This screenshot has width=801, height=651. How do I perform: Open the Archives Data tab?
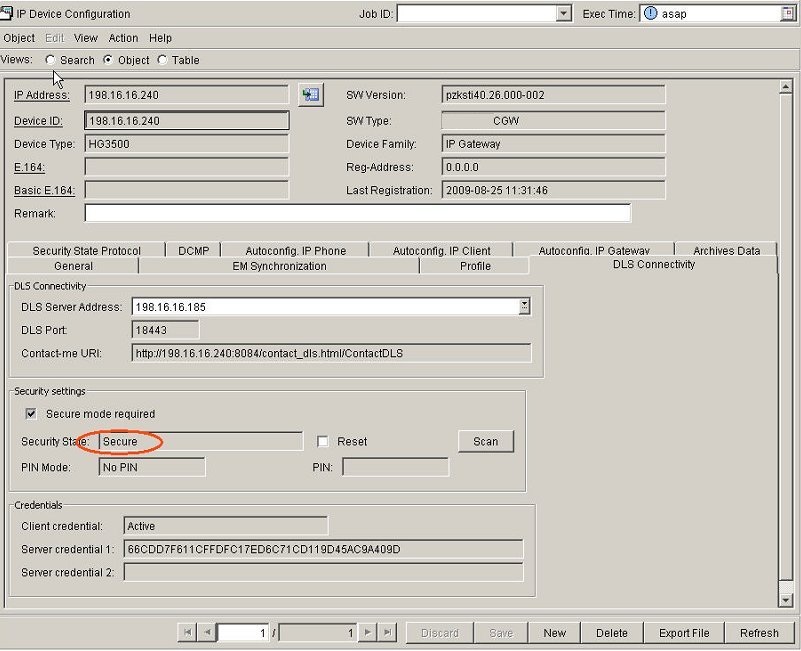tap(726, 250)
